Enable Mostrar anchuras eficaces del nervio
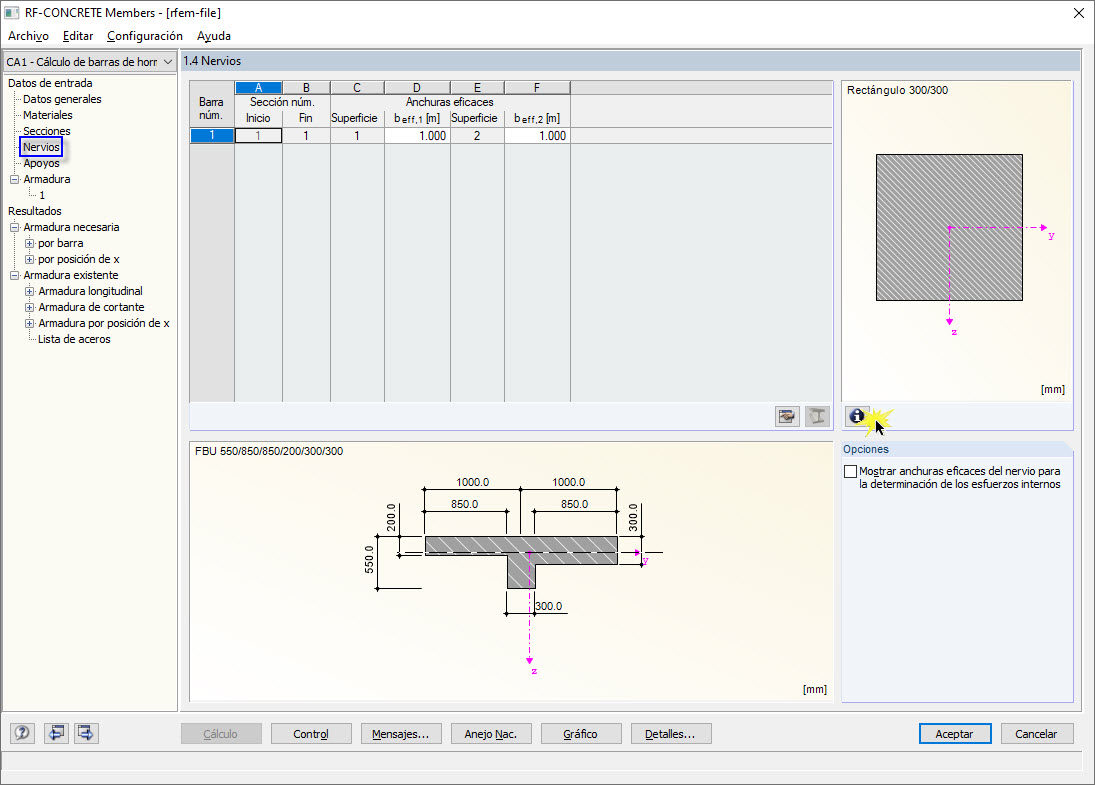This screenshot has height=785, width=1095. (x=851, y=471)
